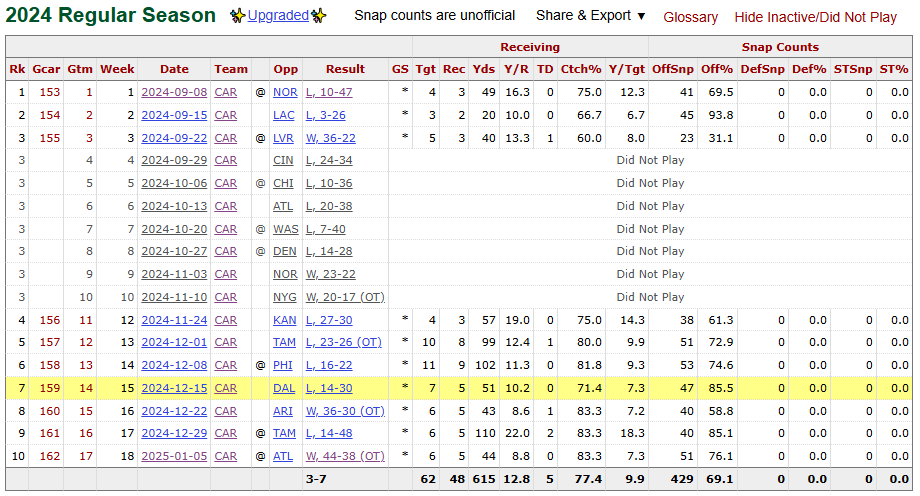
Task: Open box score L, 23-26 (OT)
Action: (x=343, y=342)
